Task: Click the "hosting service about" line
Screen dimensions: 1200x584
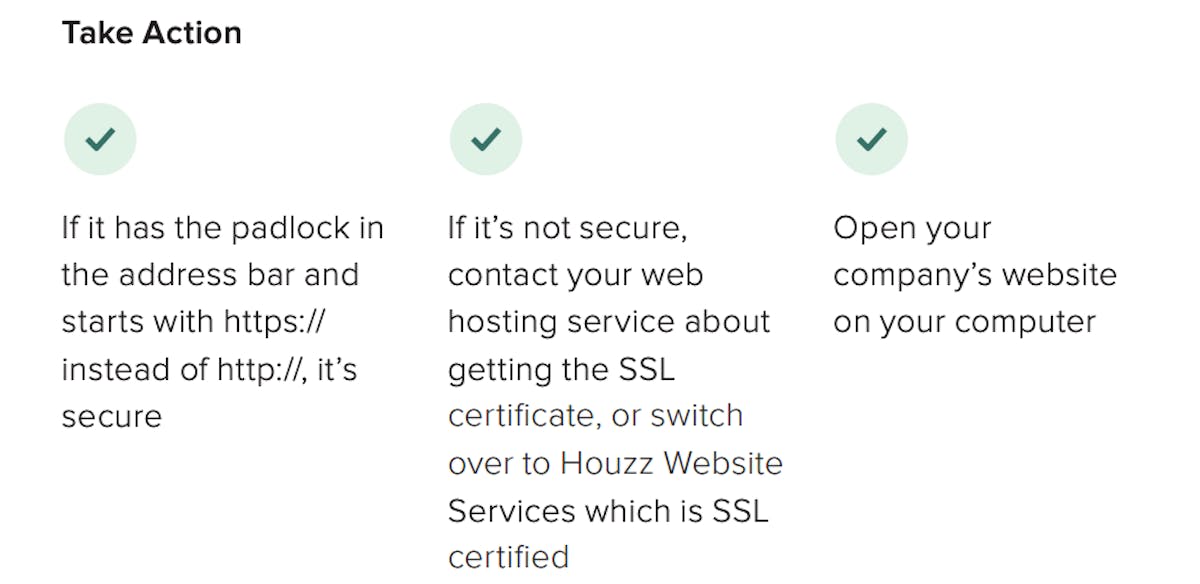Action: click(x=609, y=322)
